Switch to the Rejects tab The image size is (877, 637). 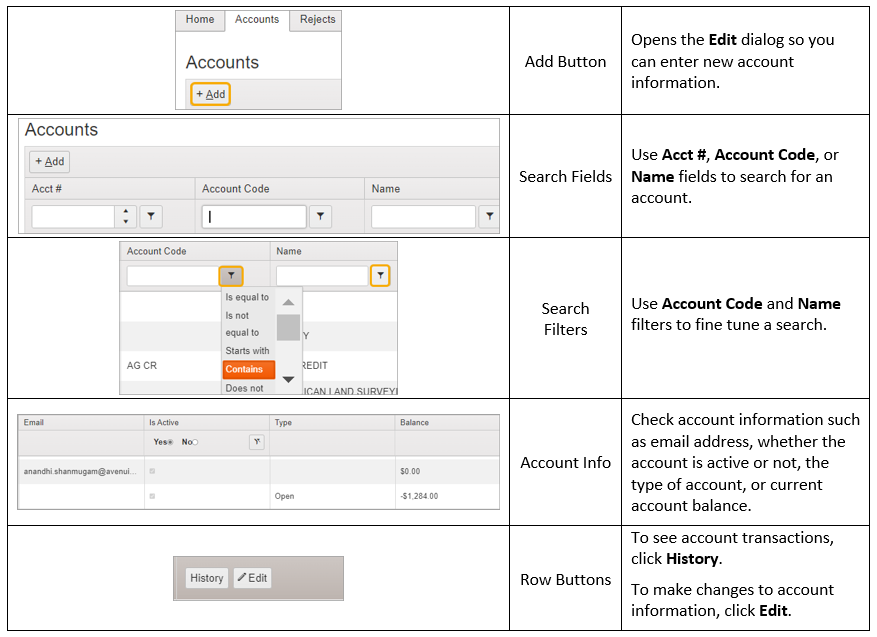[318, 20]
